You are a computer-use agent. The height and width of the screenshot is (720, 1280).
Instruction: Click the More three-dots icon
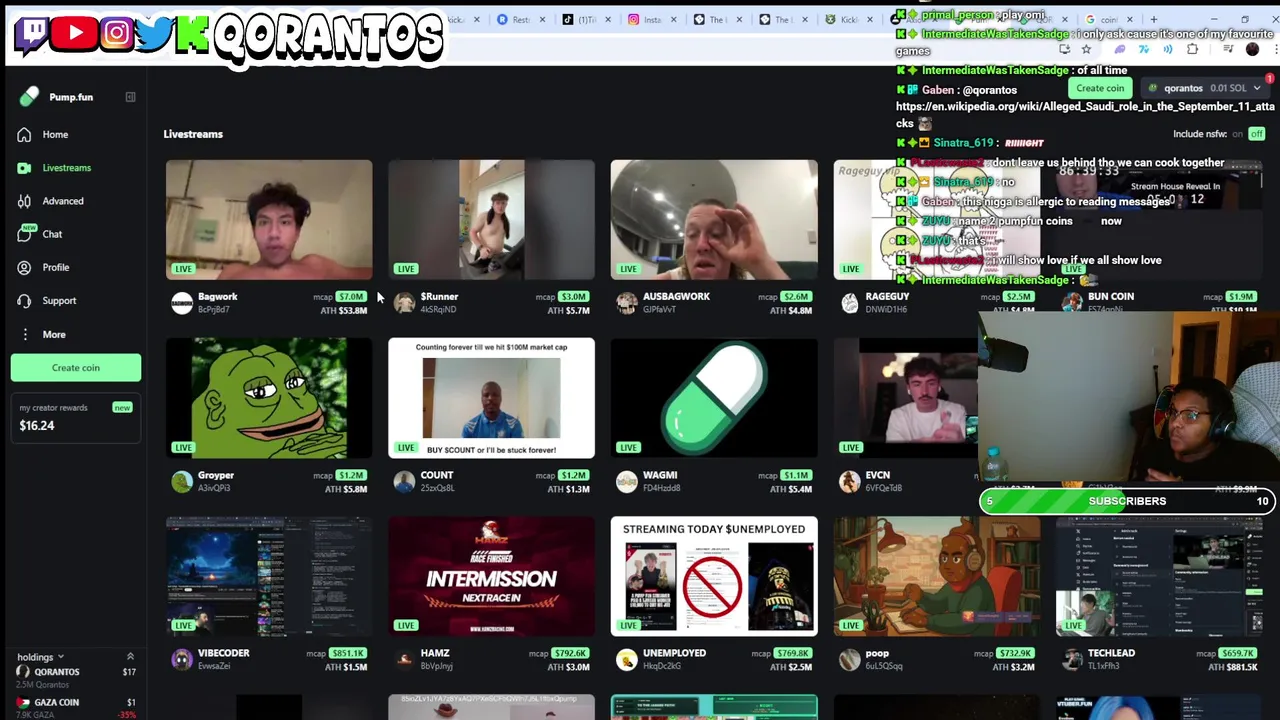pos(24,334)
